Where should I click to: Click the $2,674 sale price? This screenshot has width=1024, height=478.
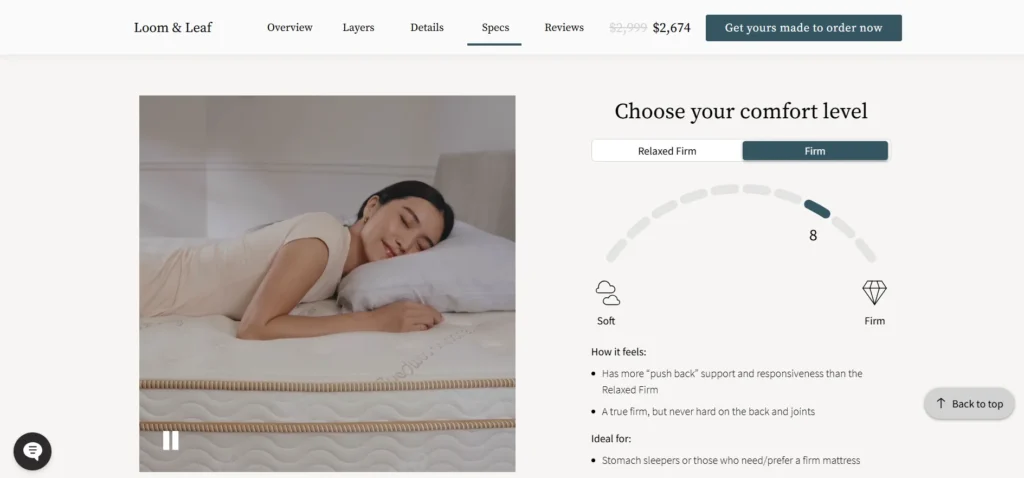pyautogui.click(x=671, y=27)
